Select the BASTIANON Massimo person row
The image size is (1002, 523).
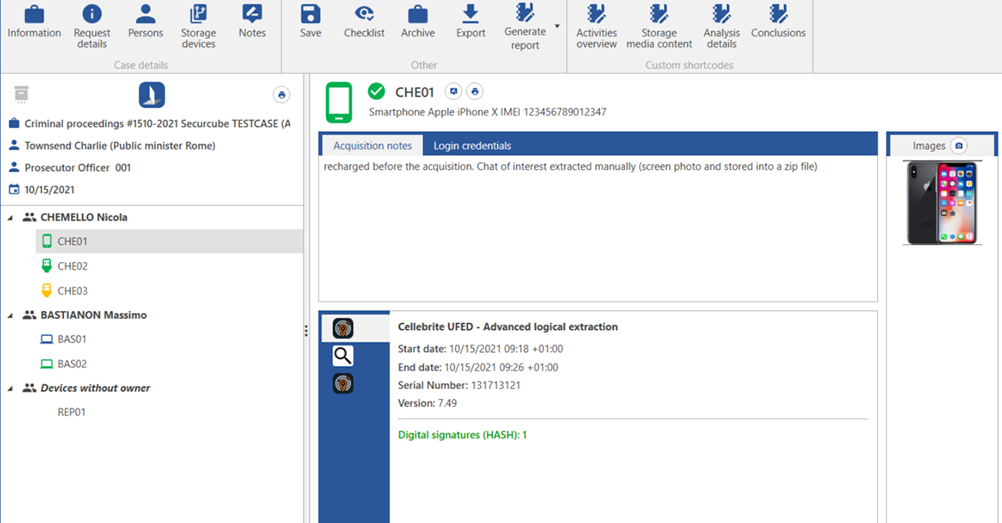pos(93,315)
